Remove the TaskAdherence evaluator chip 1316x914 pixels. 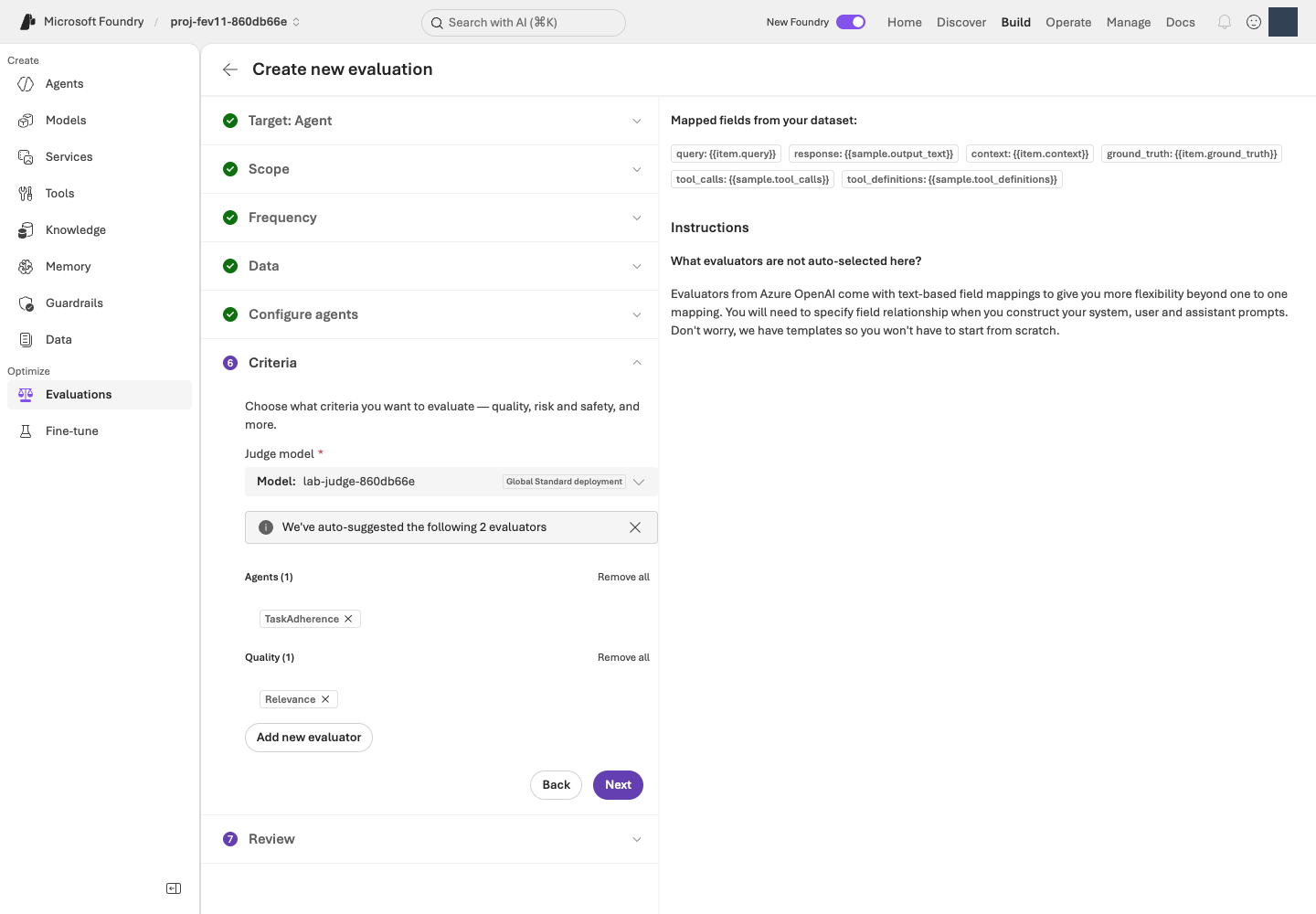[x=348, y=619]
